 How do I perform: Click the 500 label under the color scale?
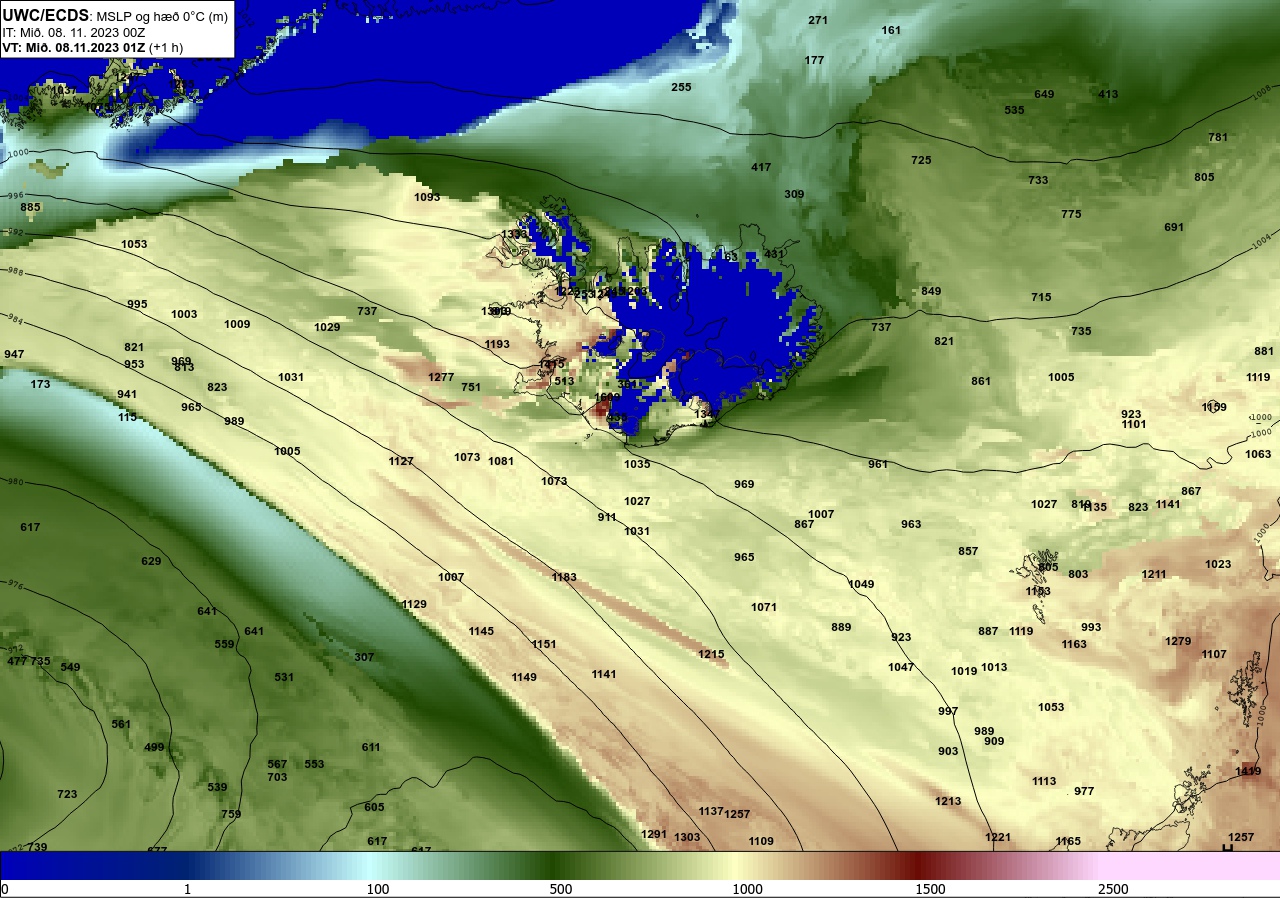[x=560, y=889]
